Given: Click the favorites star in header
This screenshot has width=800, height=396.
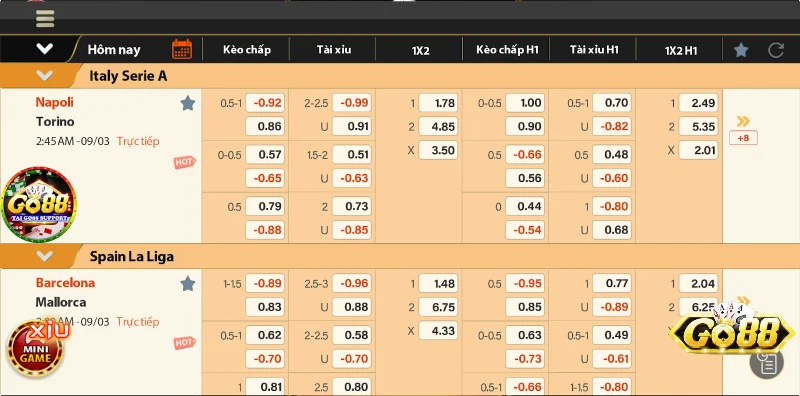Looking at the screenshot, I should [x=741, y=50].
